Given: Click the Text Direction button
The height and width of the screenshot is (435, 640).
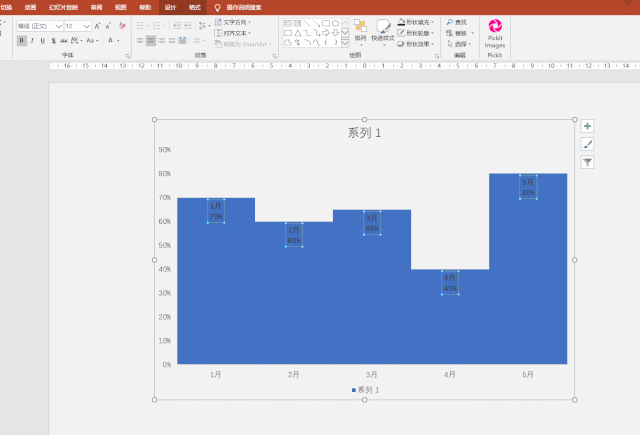Looking at the screenshot, I should (x=234, y=21).
